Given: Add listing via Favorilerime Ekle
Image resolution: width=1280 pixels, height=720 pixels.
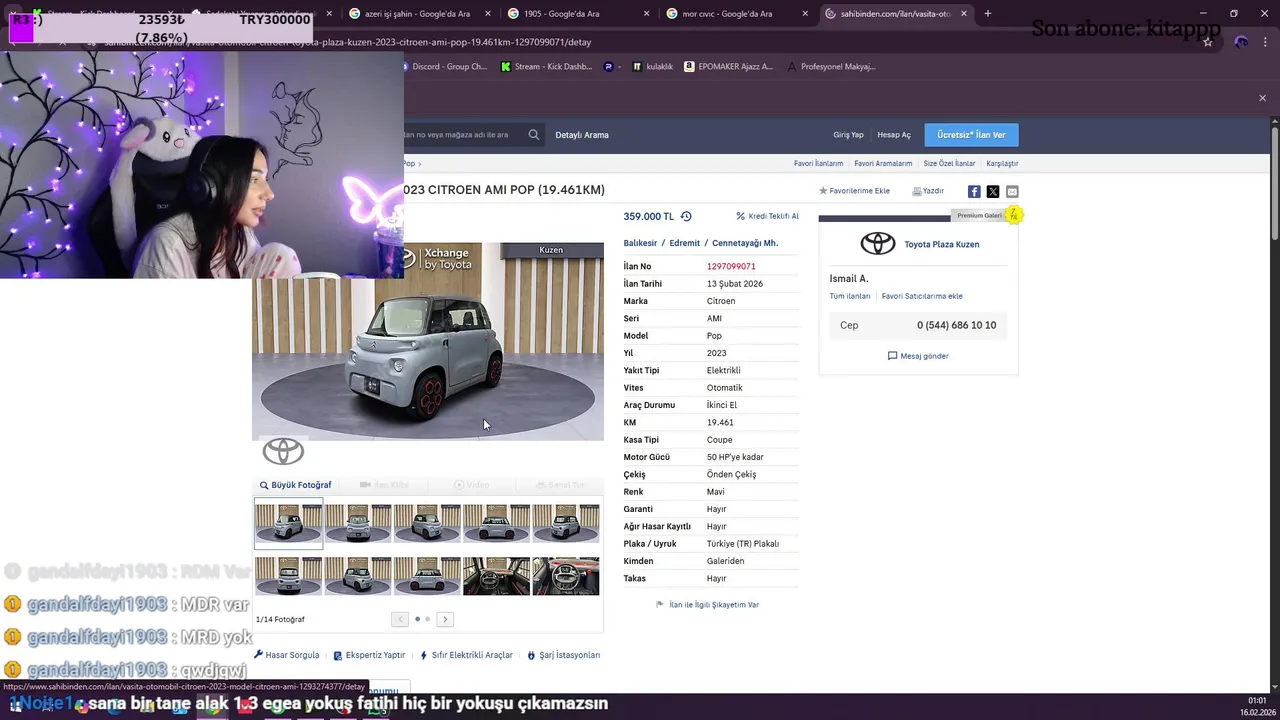Looking at the screenshot, I should 854,191.
